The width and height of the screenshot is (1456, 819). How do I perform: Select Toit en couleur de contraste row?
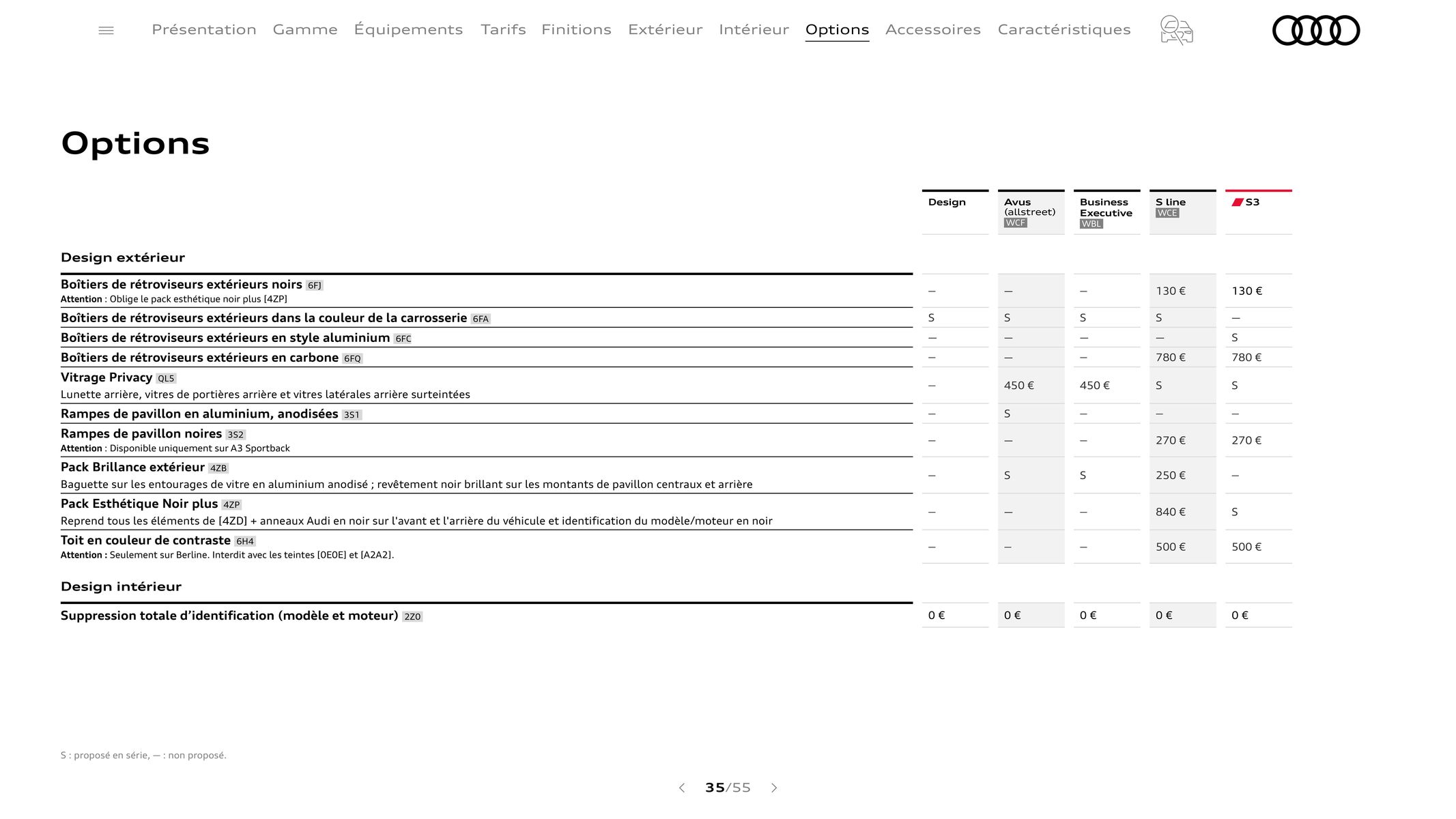(487, 547)
